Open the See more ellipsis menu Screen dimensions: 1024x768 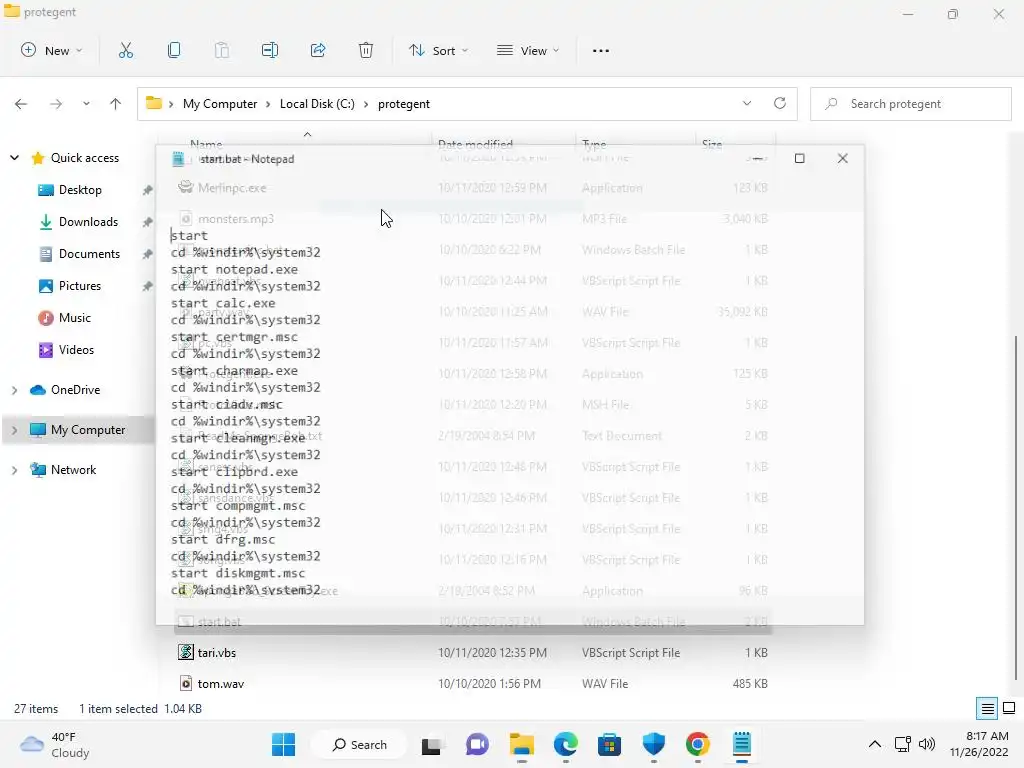601,50
